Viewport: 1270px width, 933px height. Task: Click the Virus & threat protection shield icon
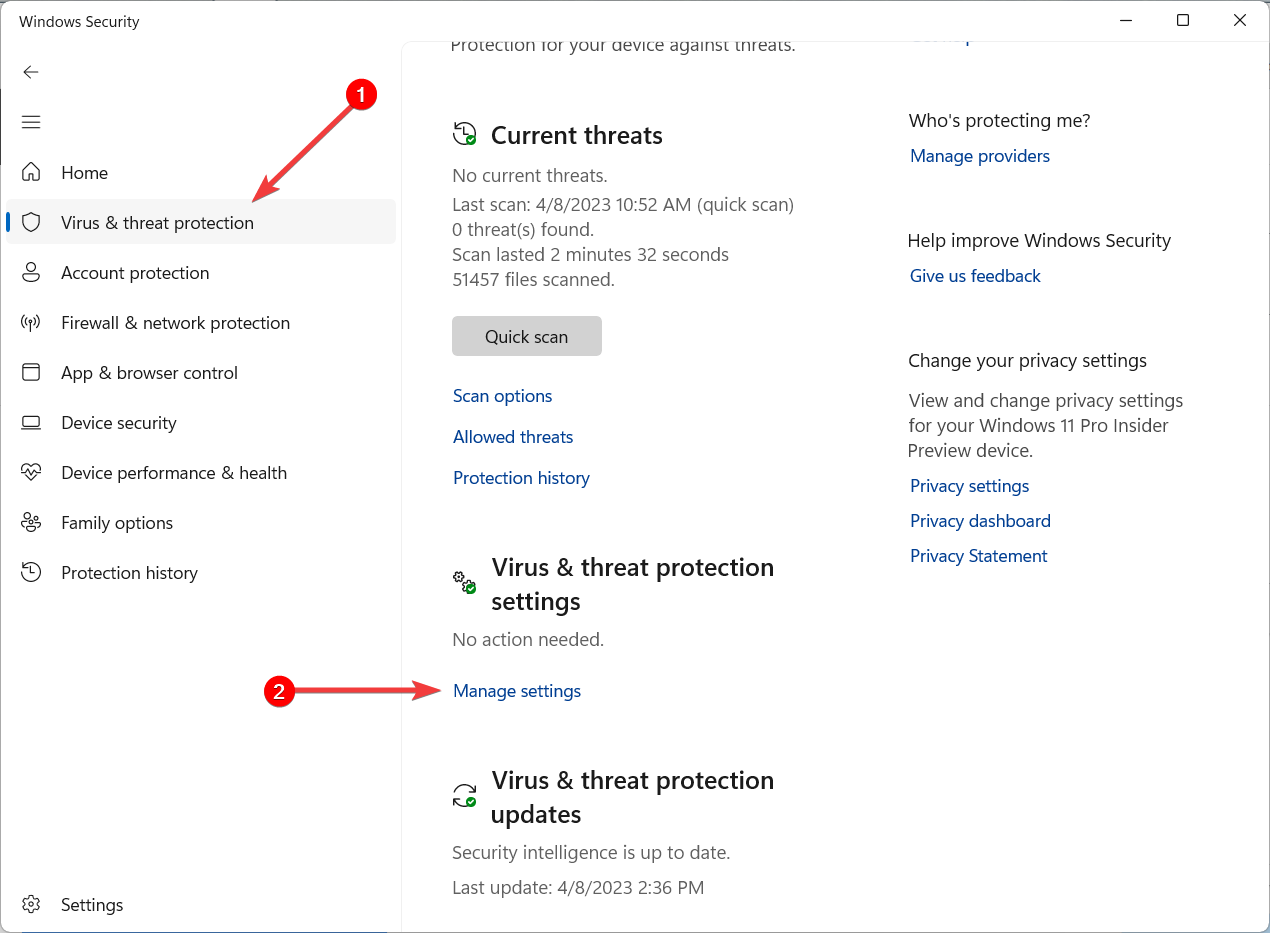tap(31, 222)
